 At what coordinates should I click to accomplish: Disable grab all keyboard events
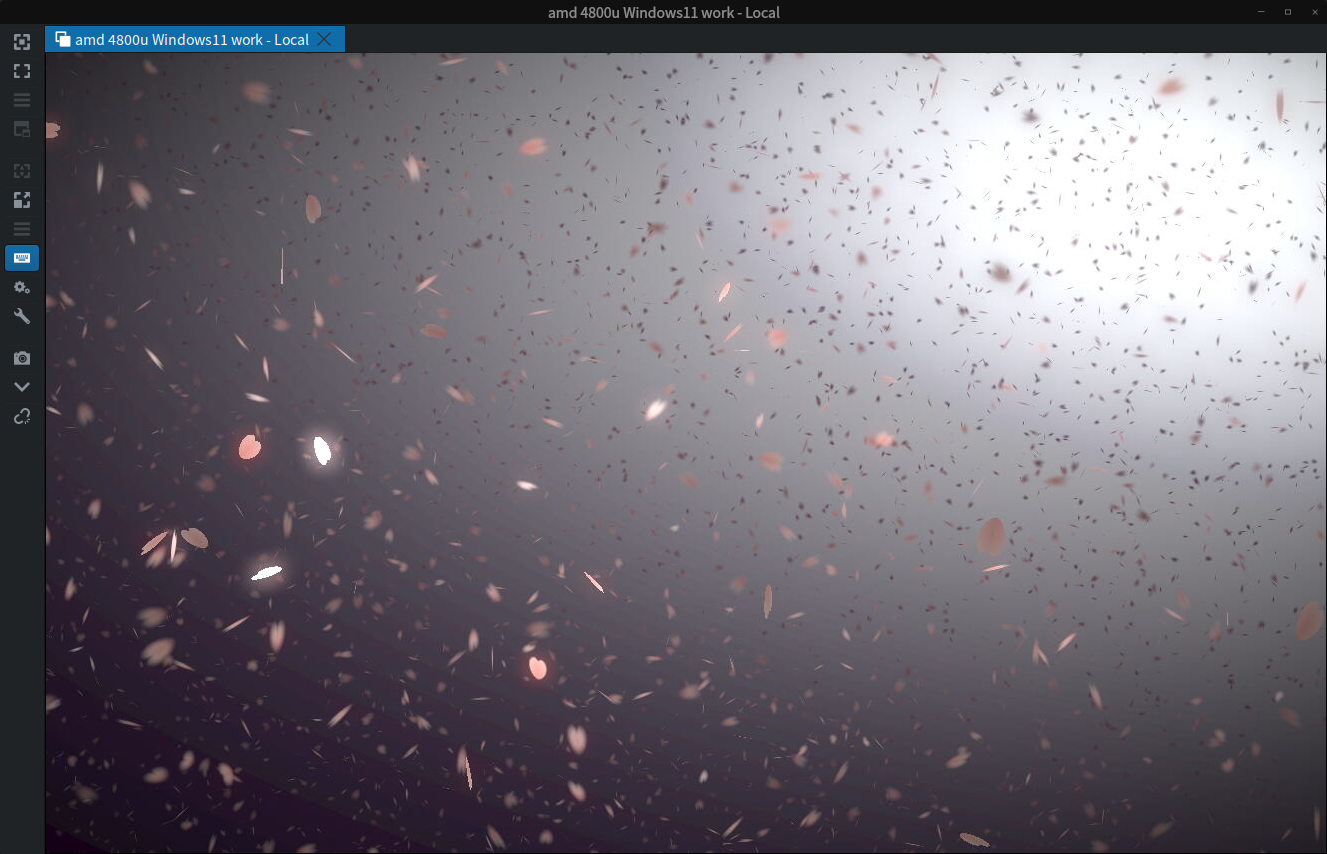pos(22,258)
